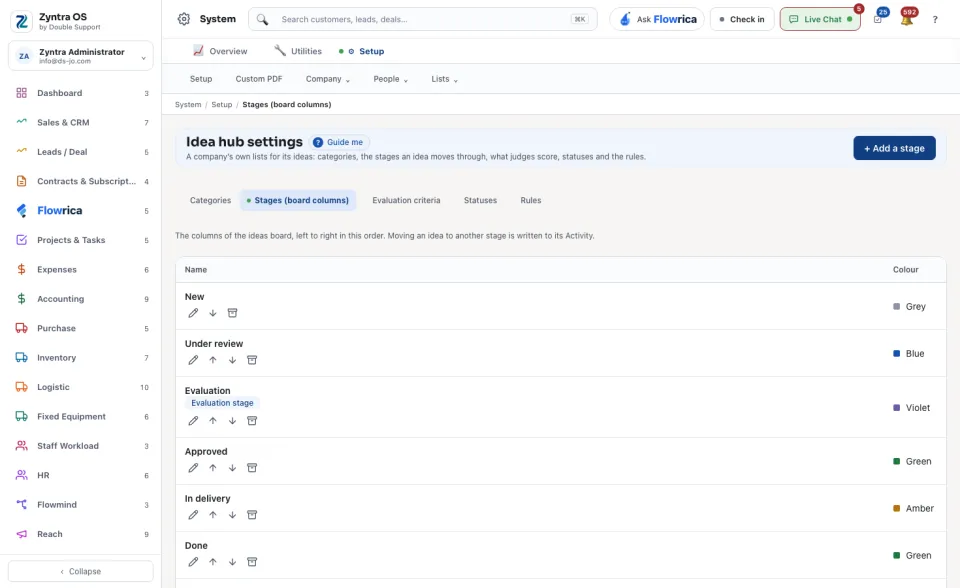The height and width of the screenshot is (588, 960).
Task: Open Live Chat
Action: (820, 19)
